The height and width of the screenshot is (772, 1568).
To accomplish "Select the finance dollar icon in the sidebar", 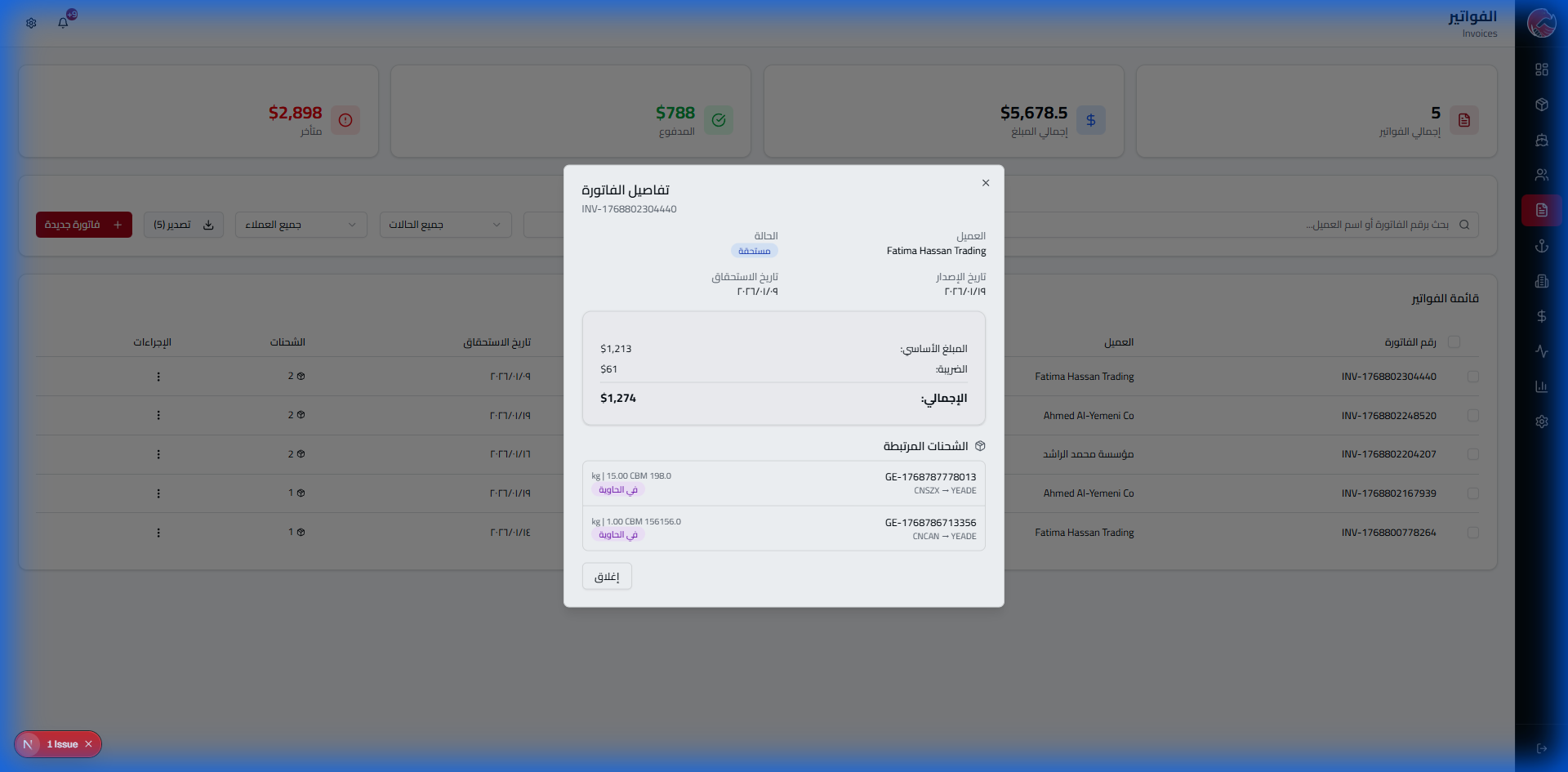I will point(1542,317).
